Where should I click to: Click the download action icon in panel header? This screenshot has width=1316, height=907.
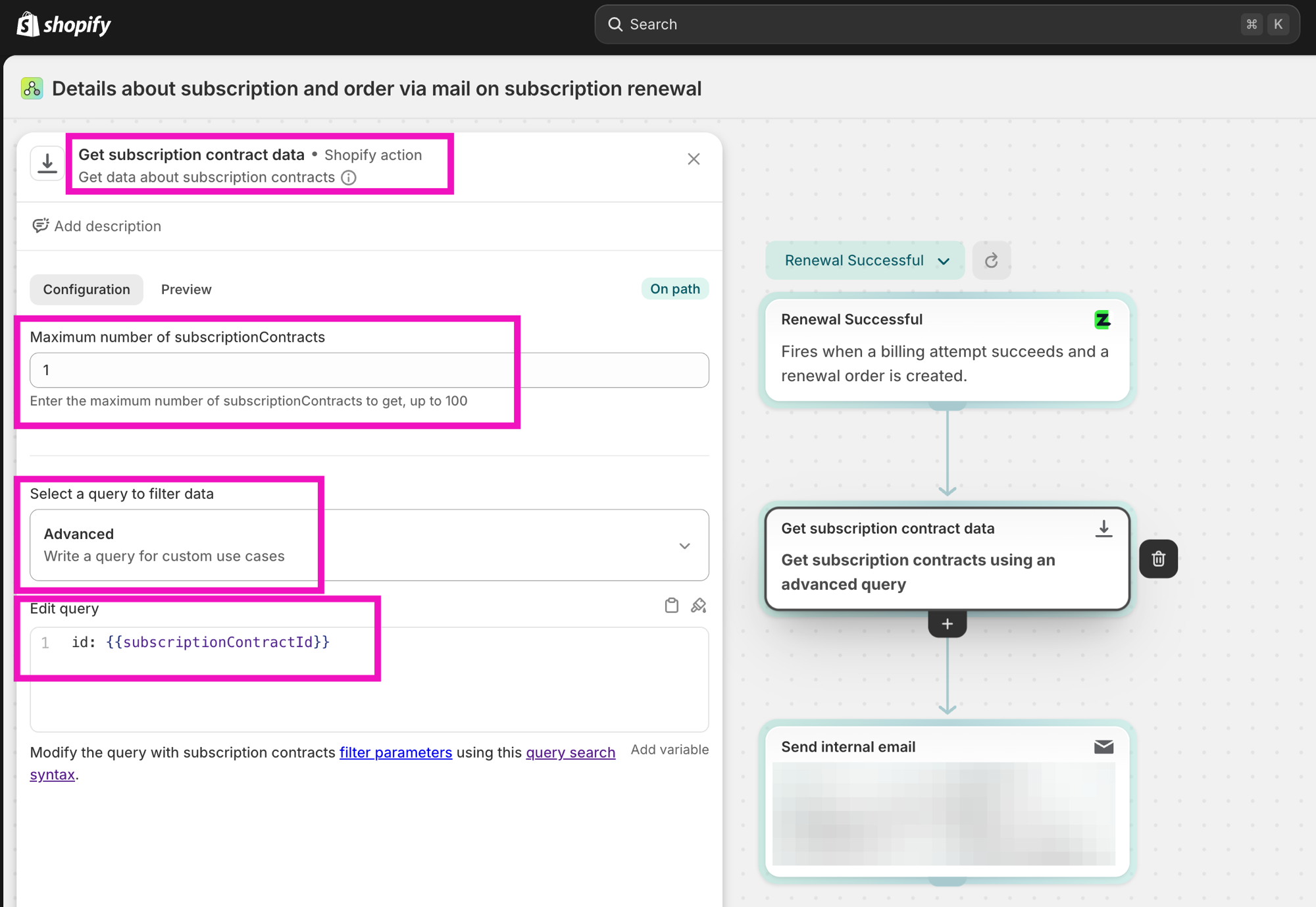coord(47,163)
